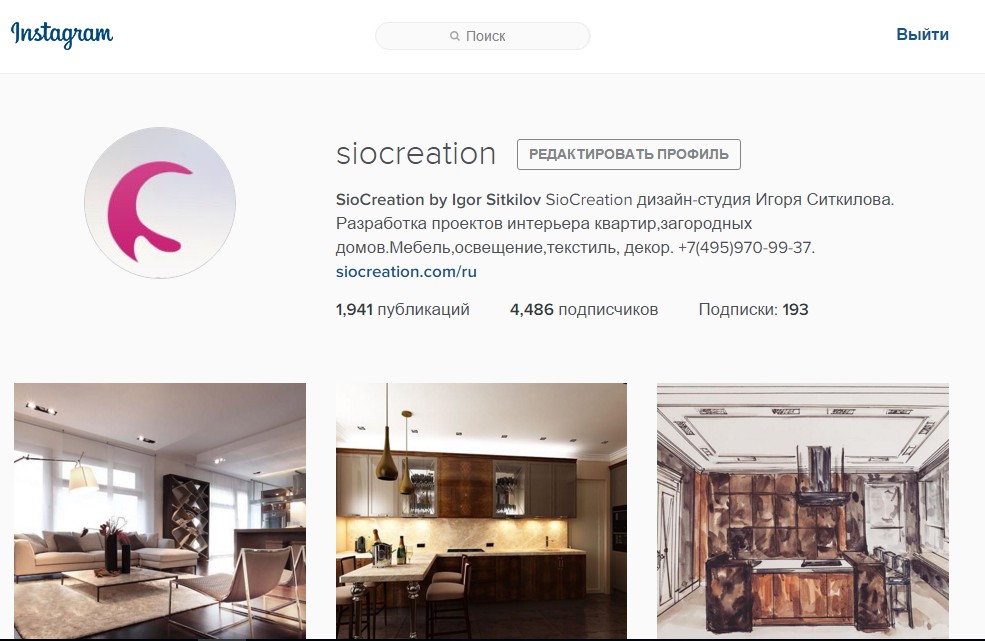
Task: Open the siocreation.com/ru website link
Action: pos(406,271)
